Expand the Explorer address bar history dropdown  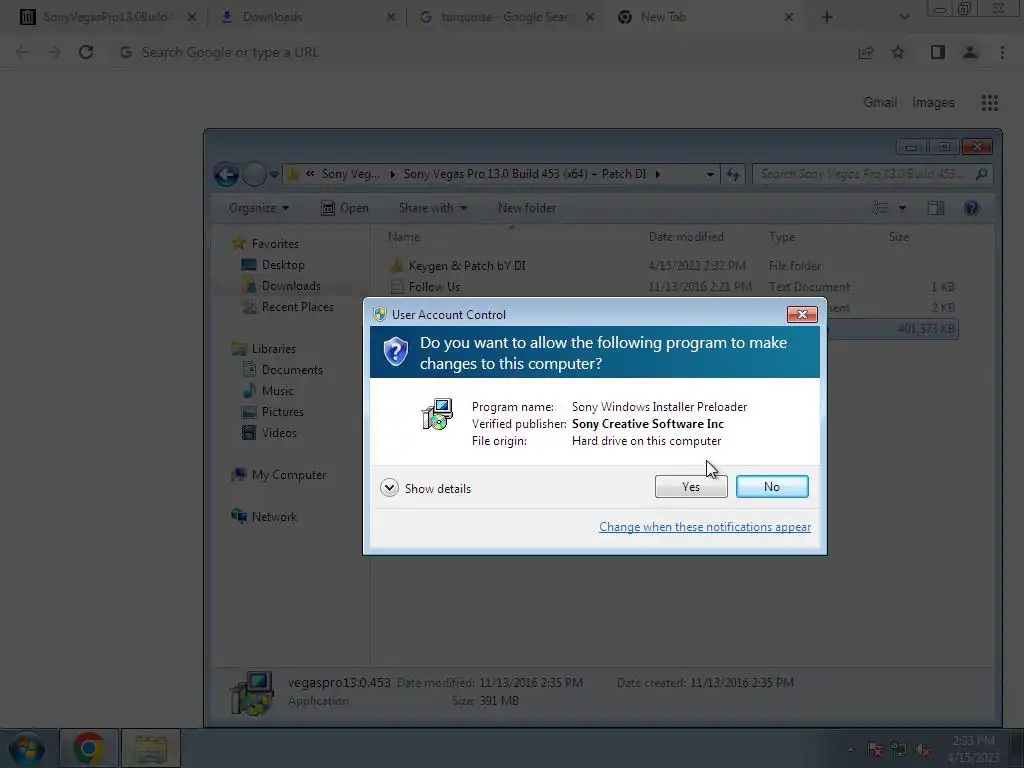710,174
